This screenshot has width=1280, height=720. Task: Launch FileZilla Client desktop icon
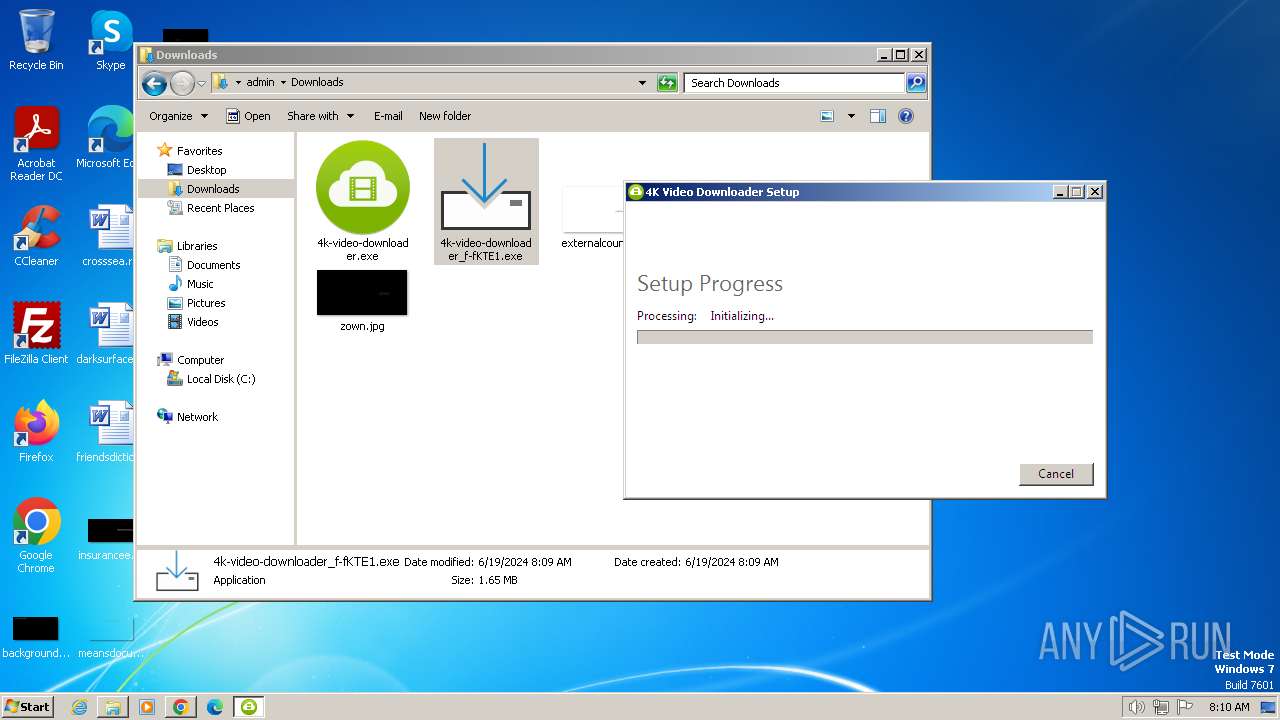[x=36, y=333]
